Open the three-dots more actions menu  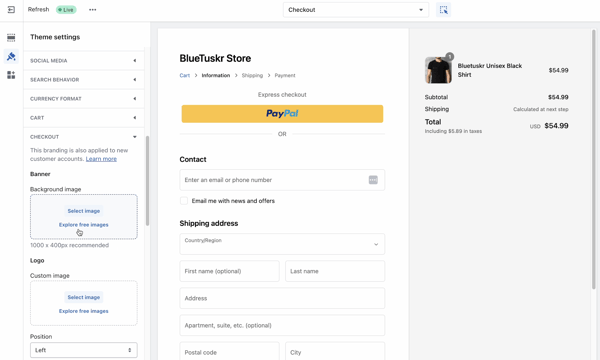tap(93, 10)
